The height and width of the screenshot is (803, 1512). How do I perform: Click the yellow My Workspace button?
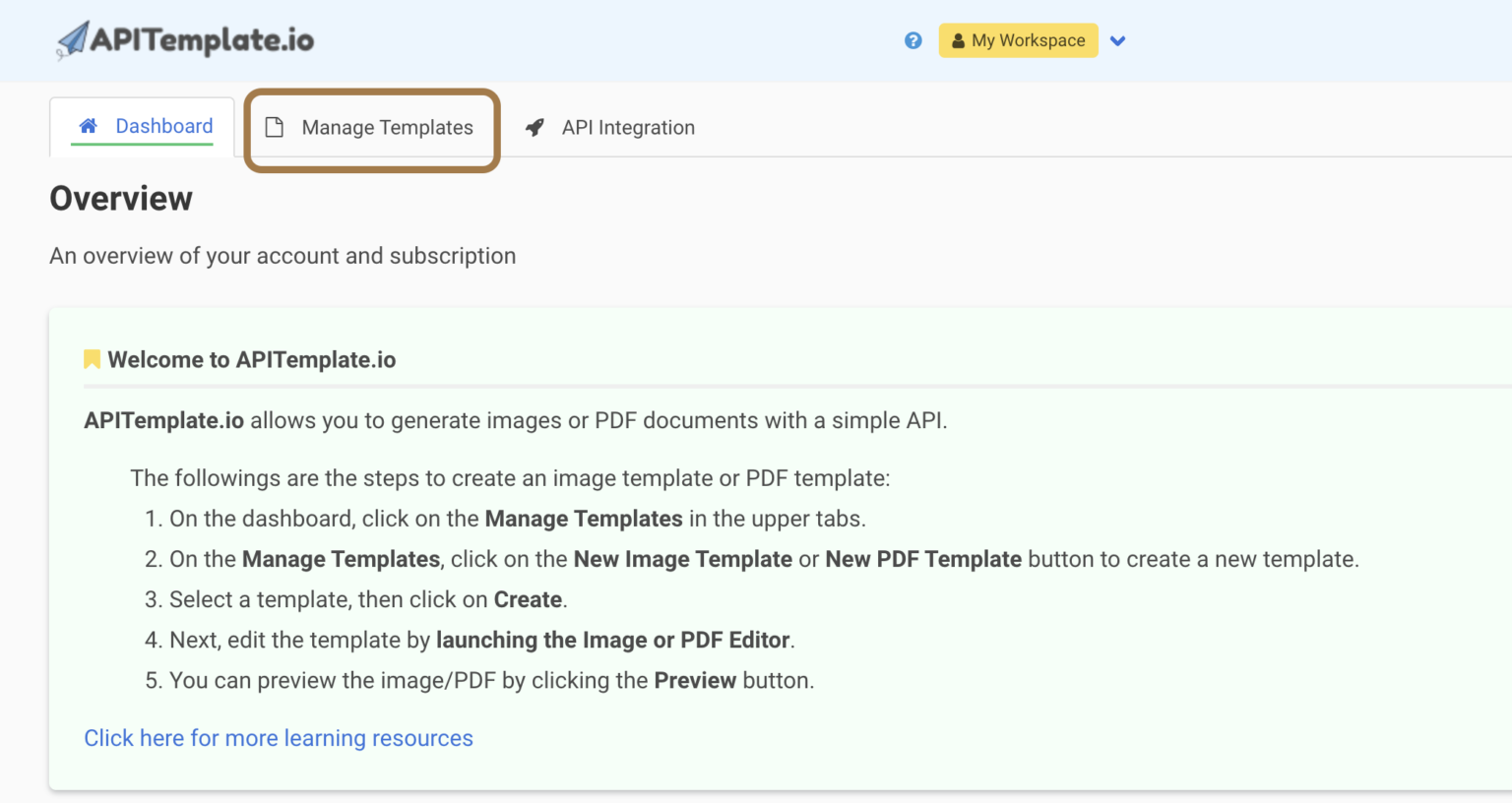coord(1018,40)
